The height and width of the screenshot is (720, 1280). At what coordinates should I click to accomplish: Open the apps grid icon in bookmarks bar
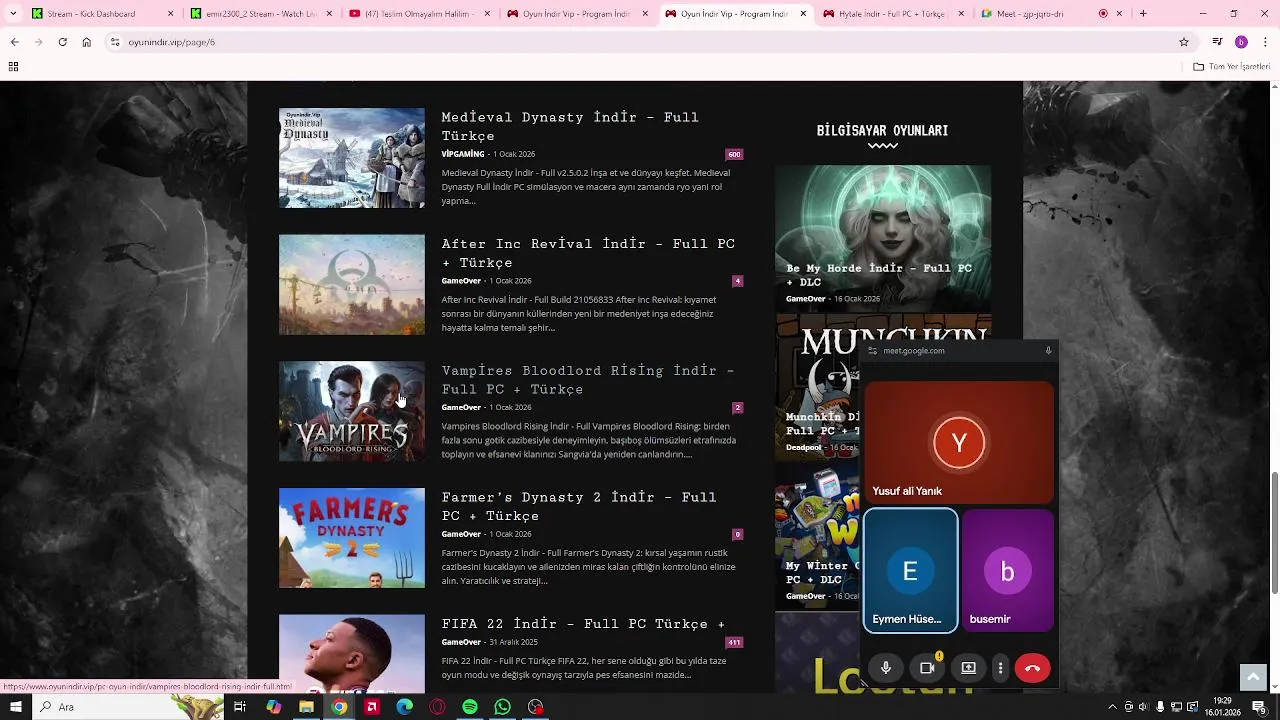click(13, 67)
